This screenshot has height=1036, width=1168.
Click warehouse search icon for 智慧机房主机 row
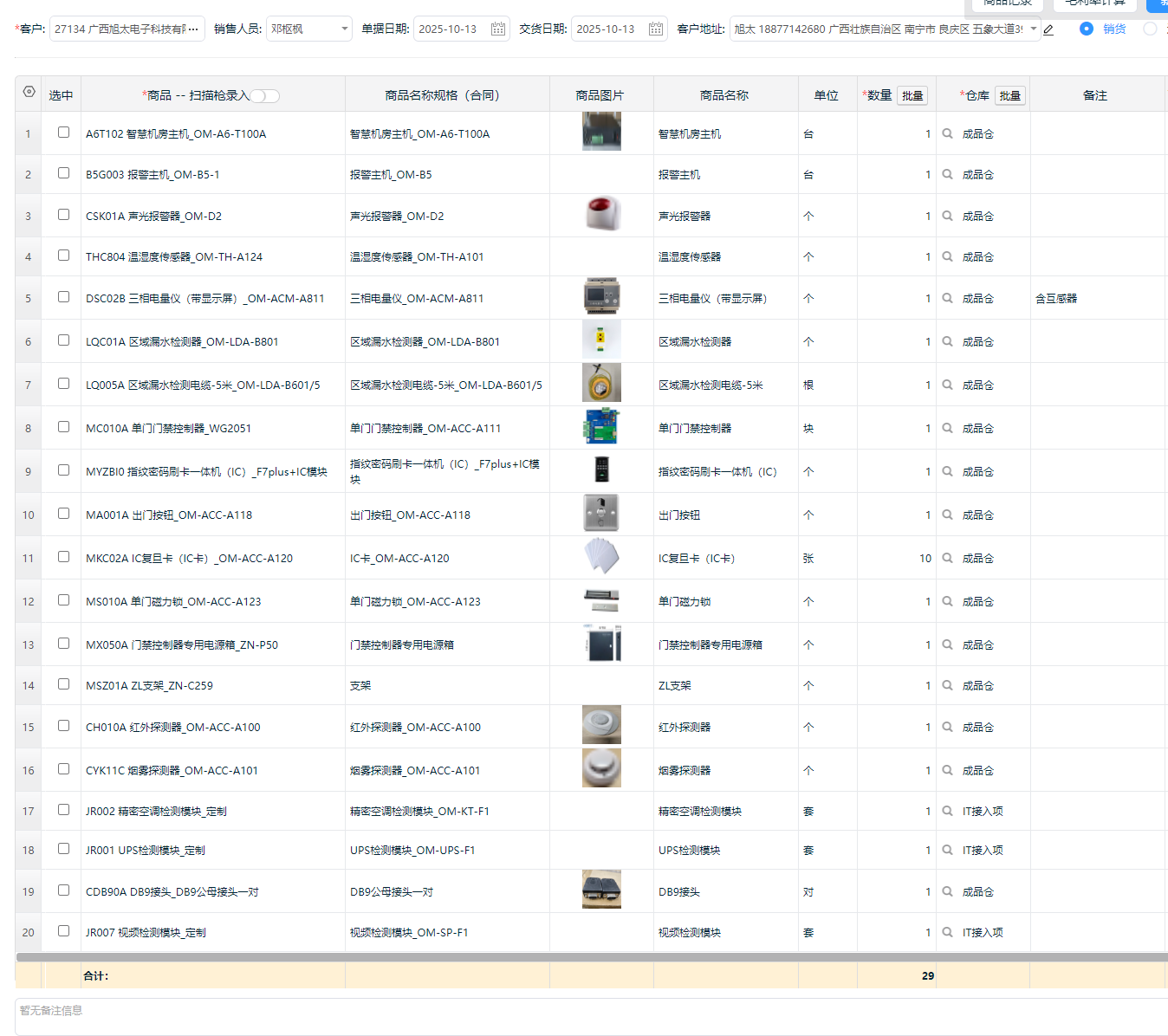pyautogui.click(x=947, y=134)
